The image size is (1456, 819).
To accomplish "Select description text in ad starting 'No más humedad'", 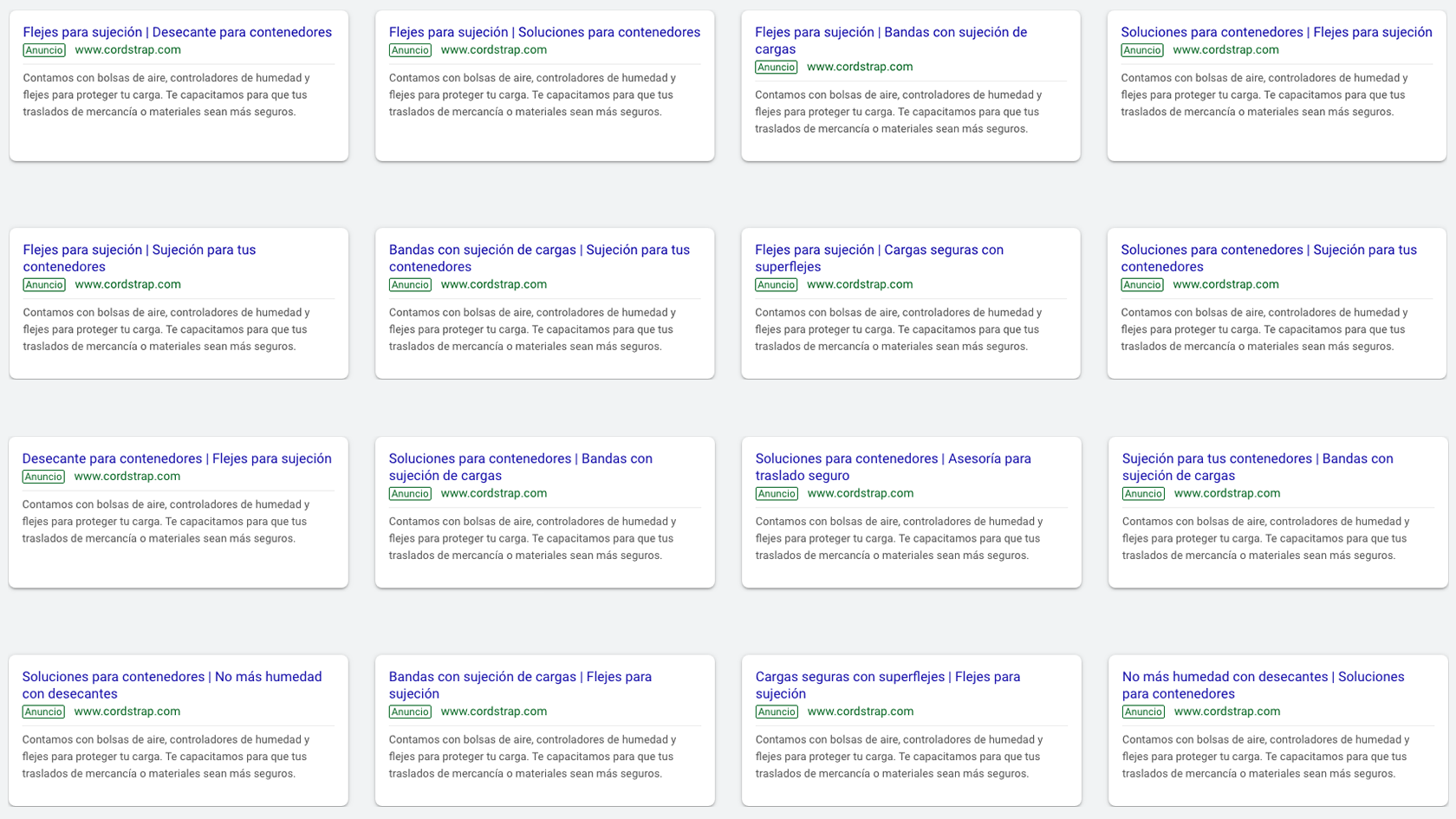I will (x=1265, y=757).
